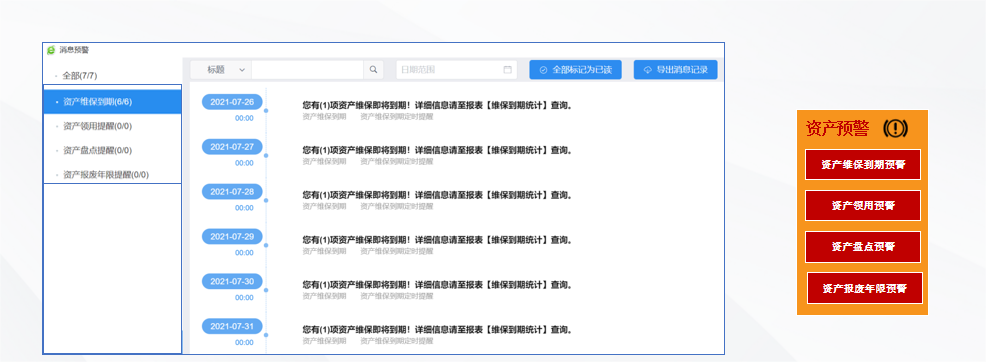Click the checkmark icon in 全部标记为已读
986x362 pixels.
[x=543, y=70]
